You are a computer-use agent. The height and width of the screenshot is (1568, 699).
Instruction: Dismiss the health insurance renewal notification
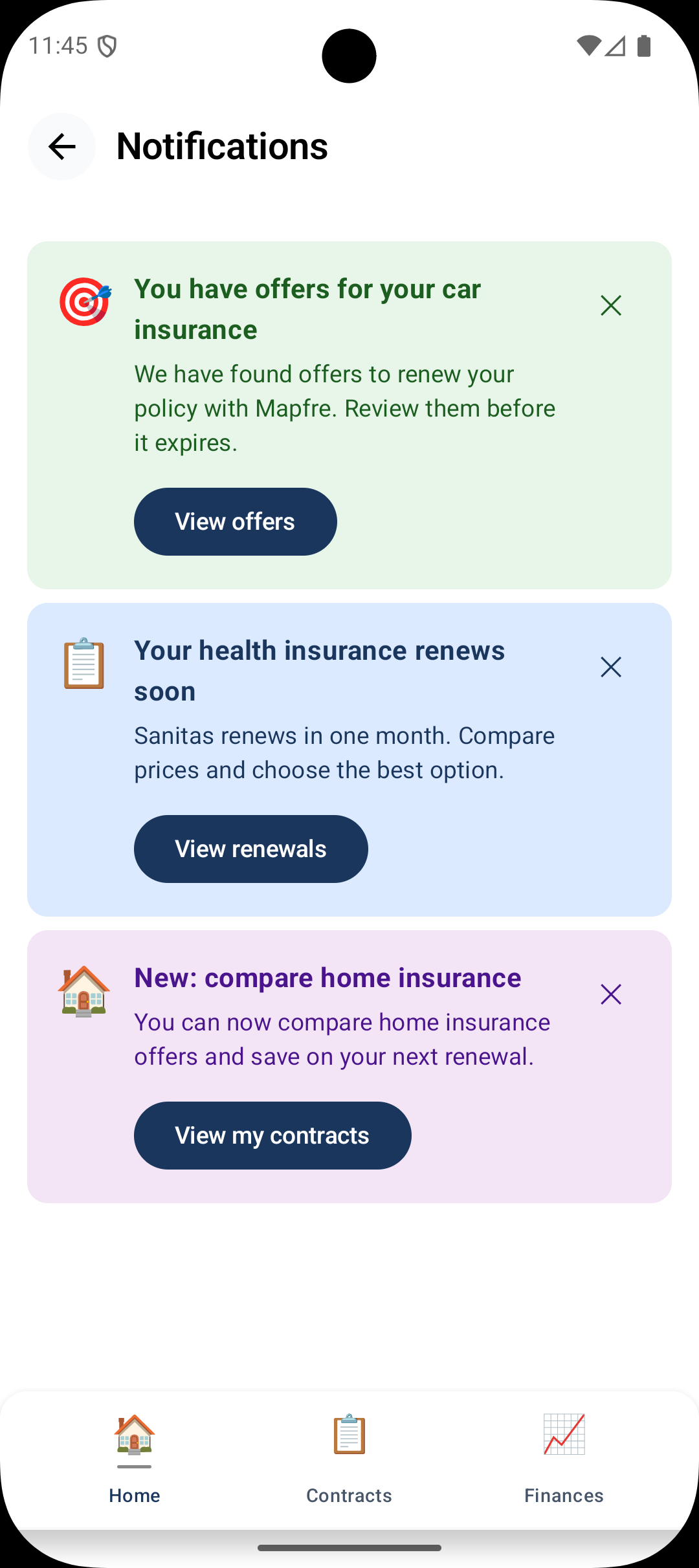tap(610, 667)
